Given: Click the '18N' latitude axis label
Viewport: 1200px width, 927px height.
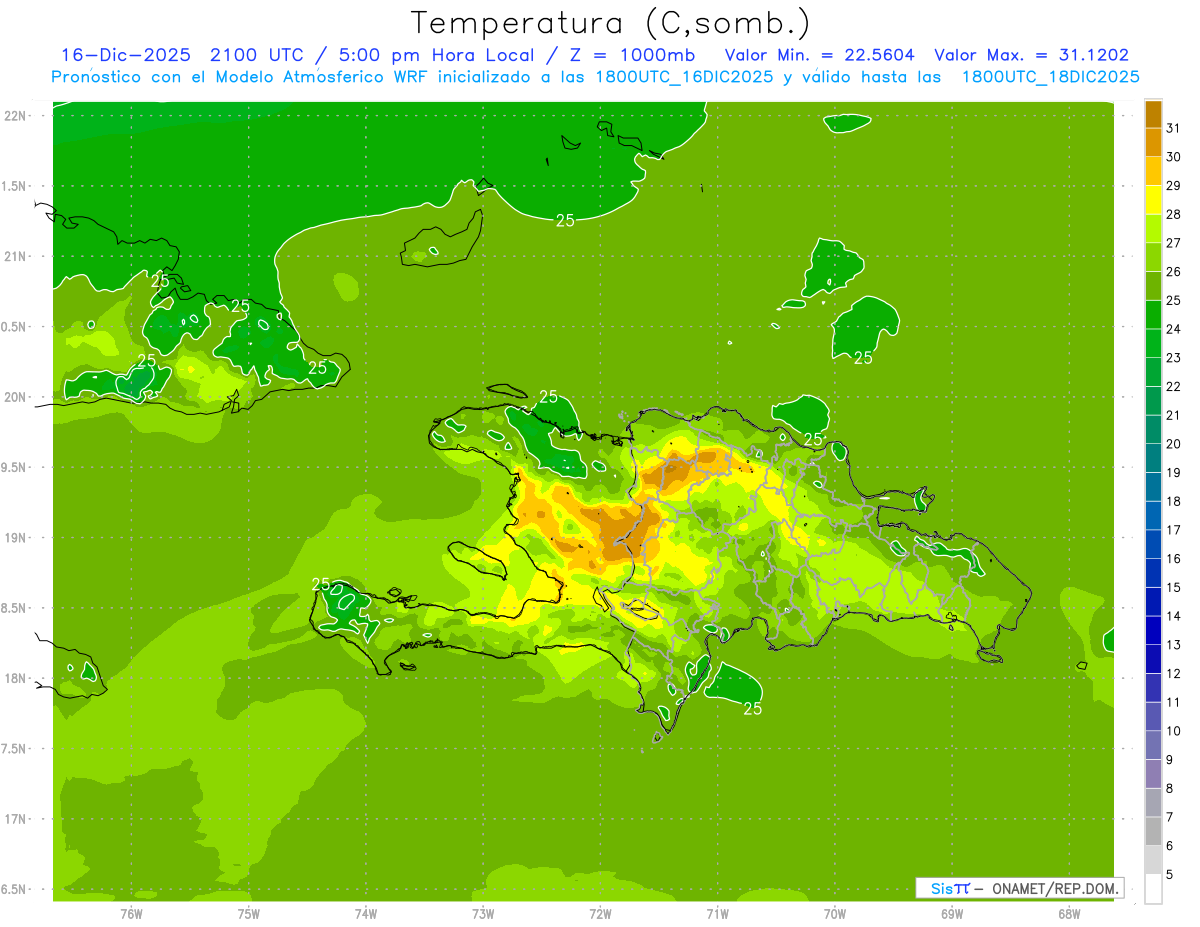Looking at the screenshot, I should [16, 678].
